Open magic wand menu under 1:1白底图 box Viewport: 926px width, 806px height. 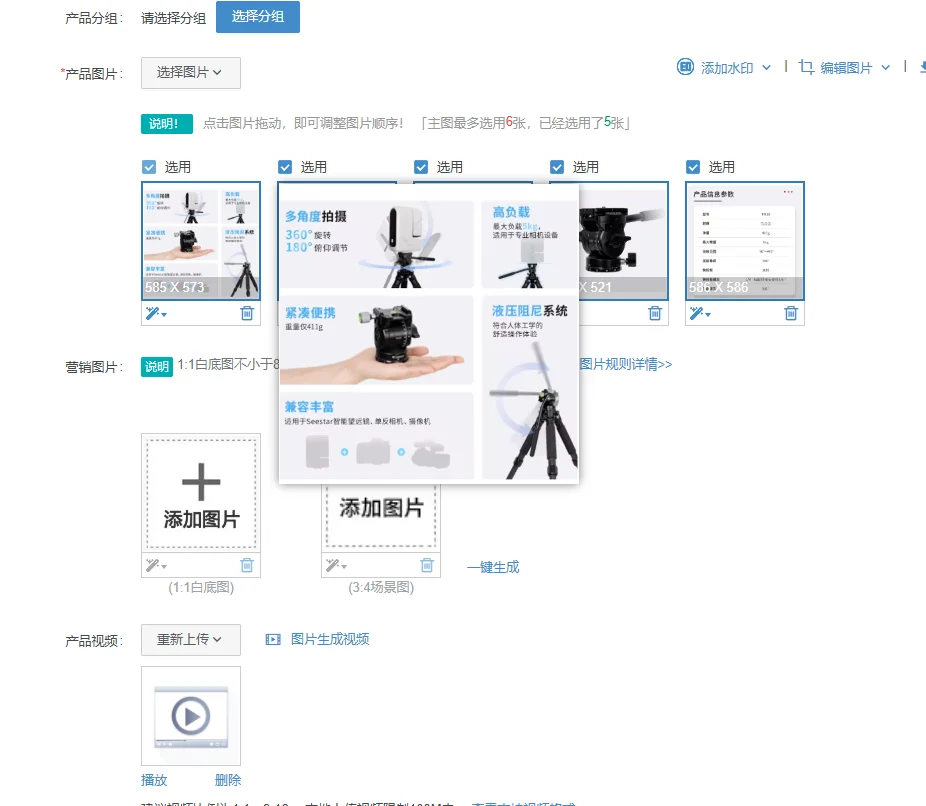point(156,566)
